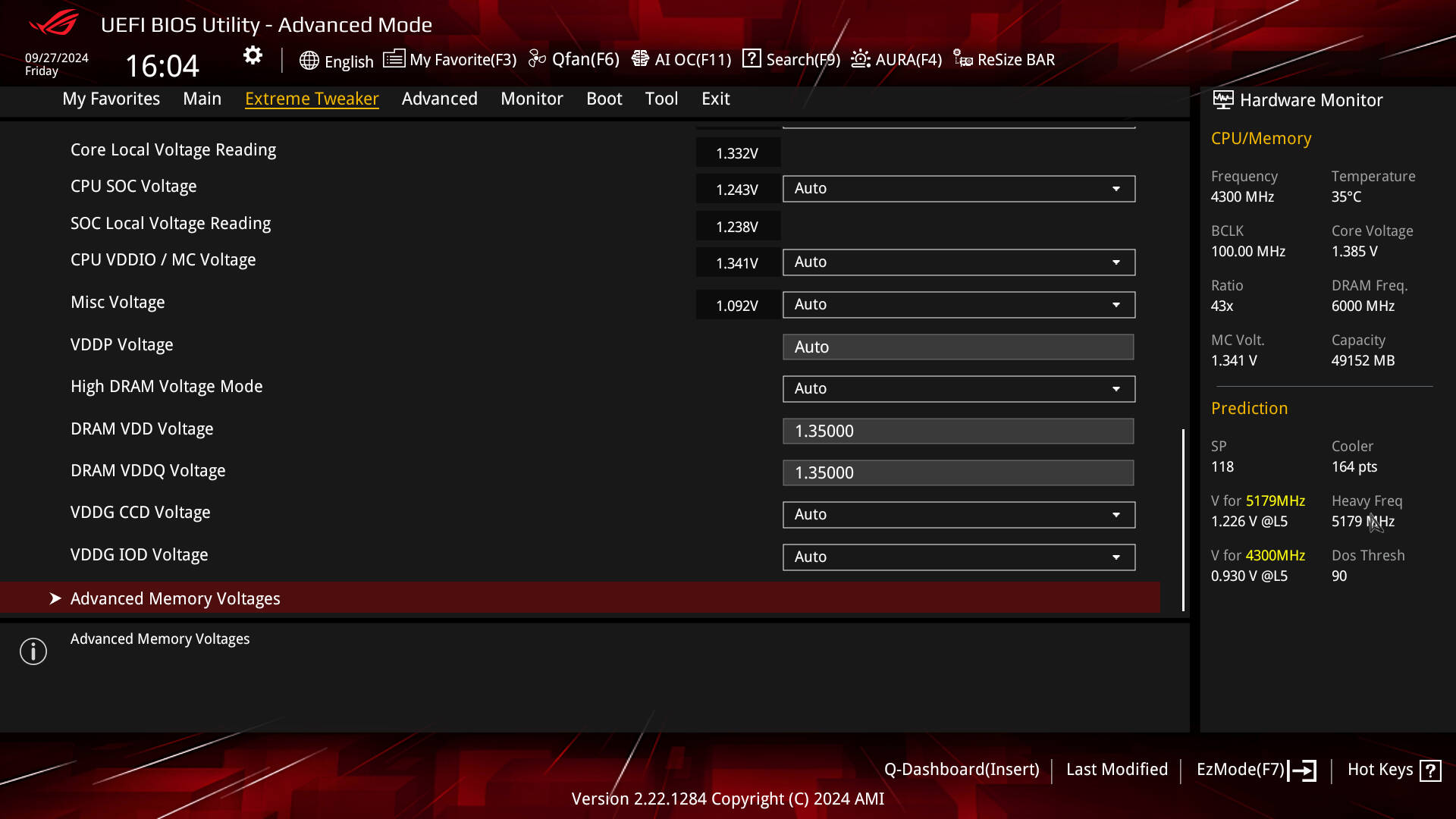Switch to EzMode(F7)
This screenshot has width=1456, height=819.
pos(1256,770)
